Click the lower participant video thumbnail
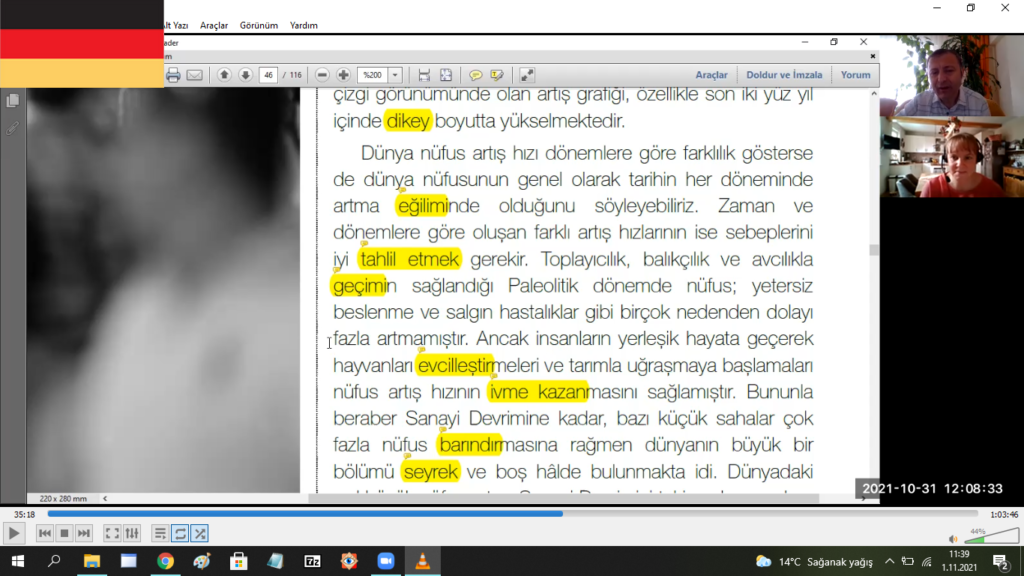 pyautogui.click(x=952, y=157)
